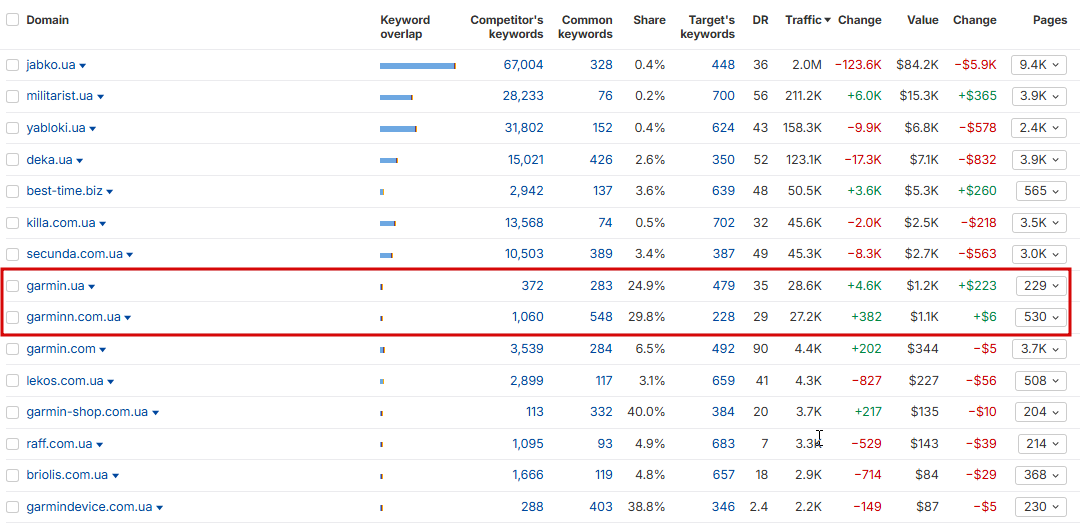Tick the checkbox next to yabloki.ua

[12, 128]
